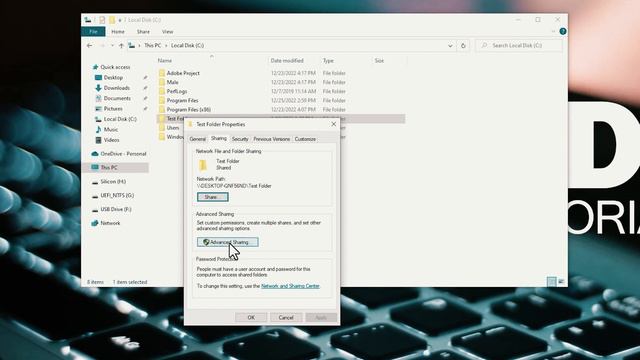Sort by the Date modified column header
This screenshot has width=640, height=360.
click(x=287, y=60)
